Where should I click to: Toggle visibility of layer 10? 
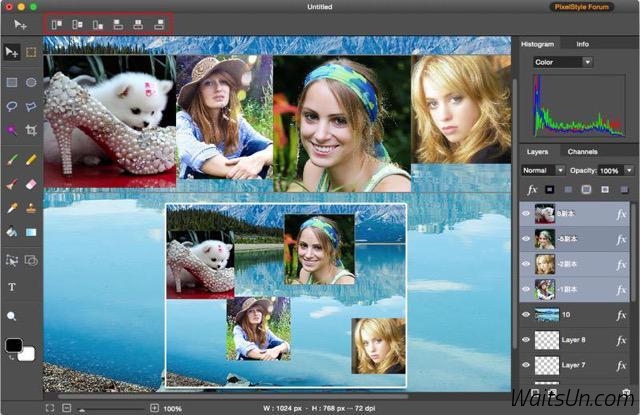pos(526,315)
